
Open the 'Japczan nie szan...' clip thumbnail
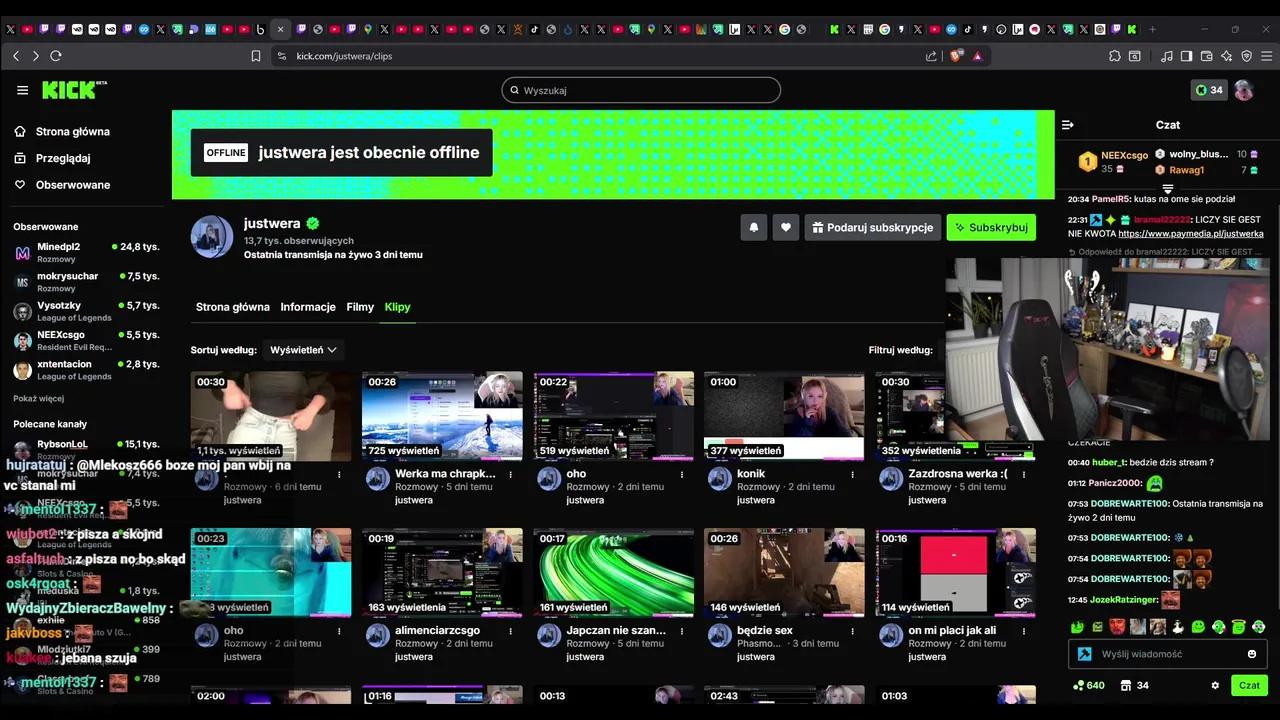(613, 573)
